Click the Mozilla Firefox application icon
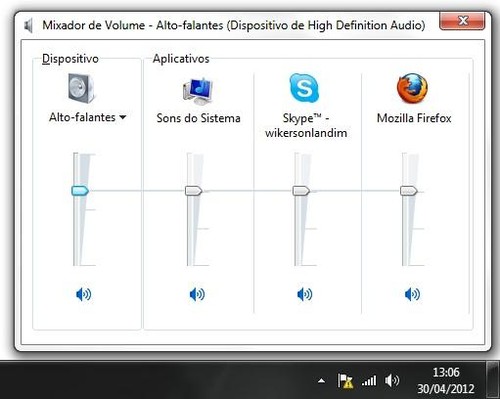This screenshot has width=500, height=399. tap(412, 88)
